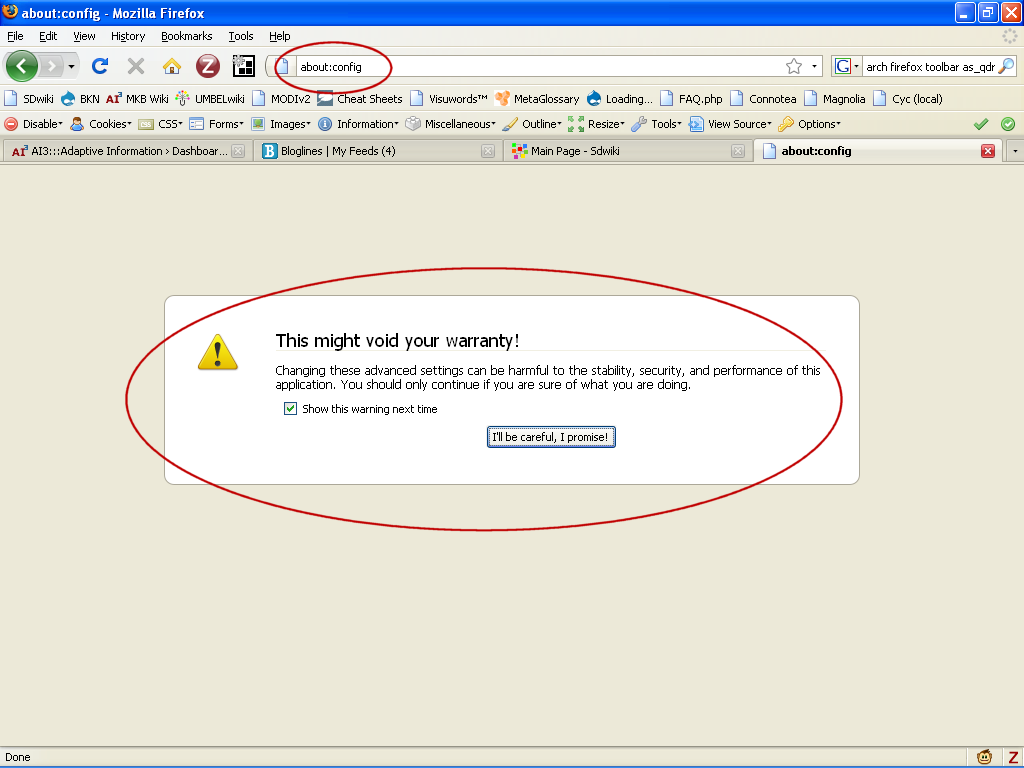Click the red Zotero Z toolbar icon
Screen dimensions: 1024x768
(207, 67)
